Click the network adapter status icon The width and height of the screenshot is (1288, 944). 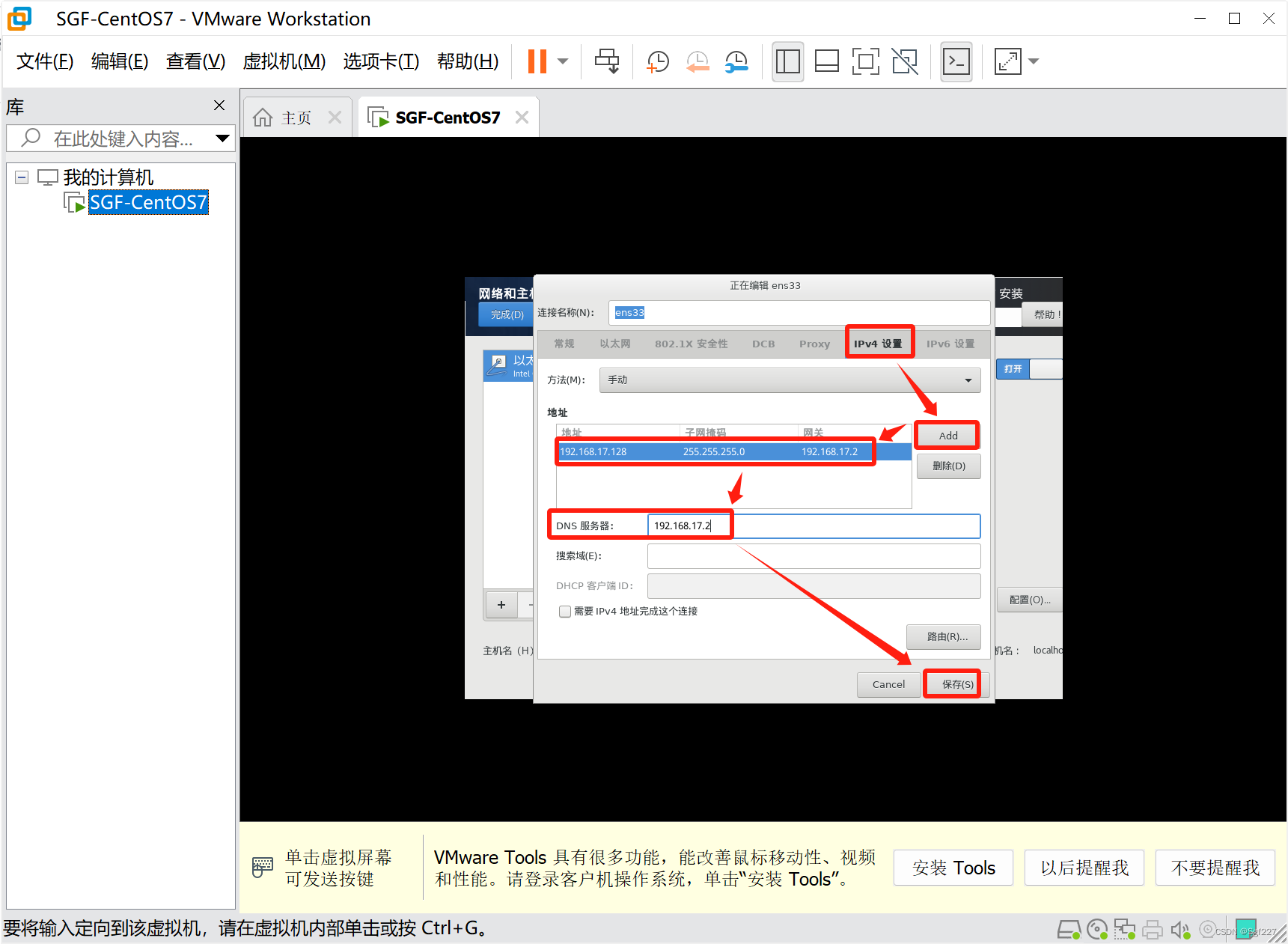click(1125, 930)
